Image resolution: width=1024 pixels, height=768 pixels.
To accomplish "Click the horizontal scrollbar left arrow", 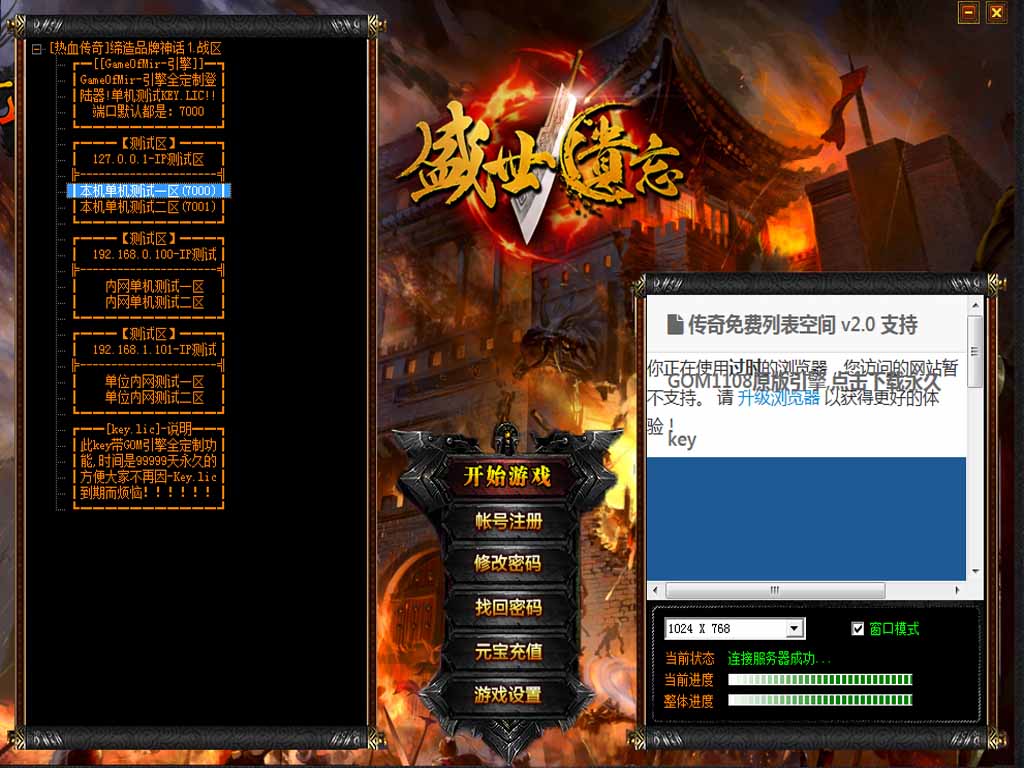I will pyautogui.click(x=656, y=590).
